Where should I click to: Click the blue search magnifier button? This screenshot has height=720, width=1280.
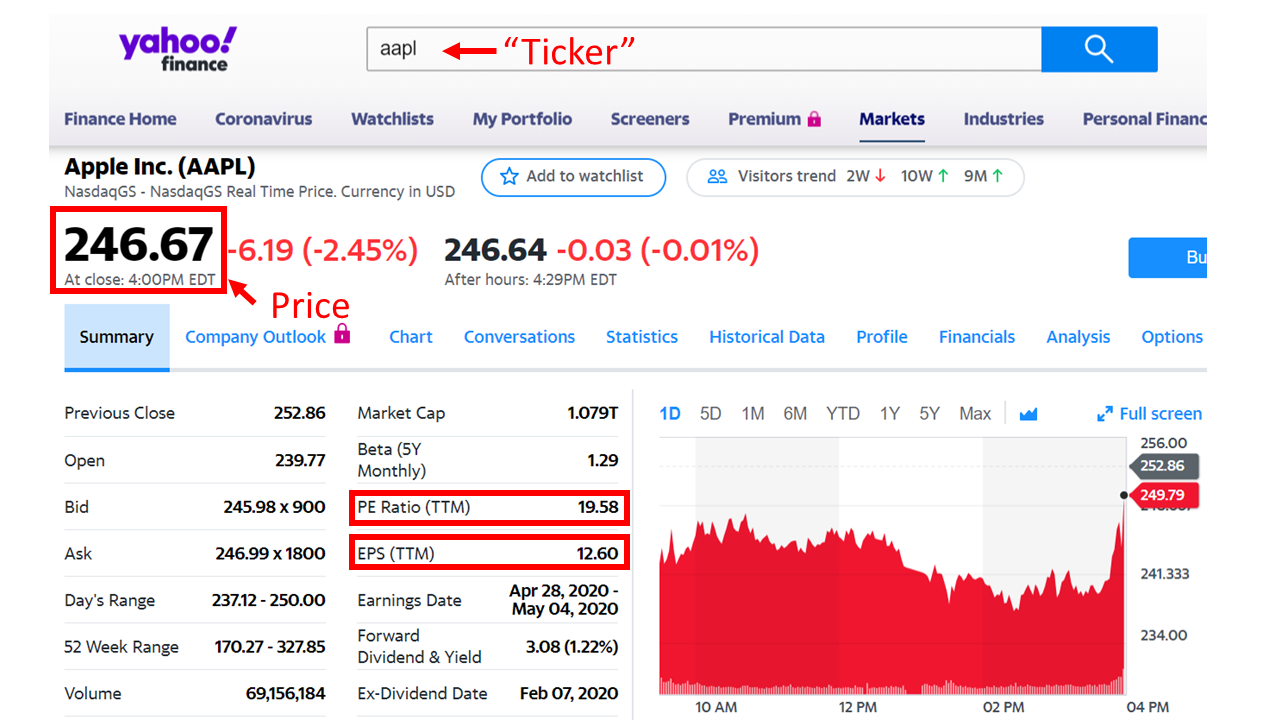point(1099,49)
